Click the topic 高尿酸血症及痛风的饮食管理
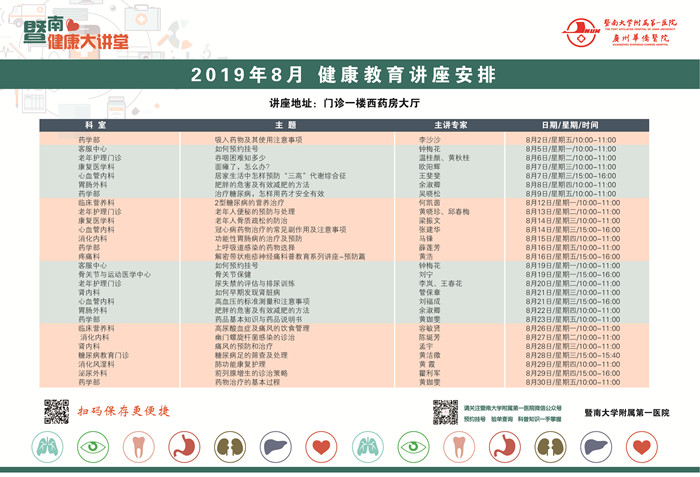The image size is (700, 477). [x=262, y=328]
